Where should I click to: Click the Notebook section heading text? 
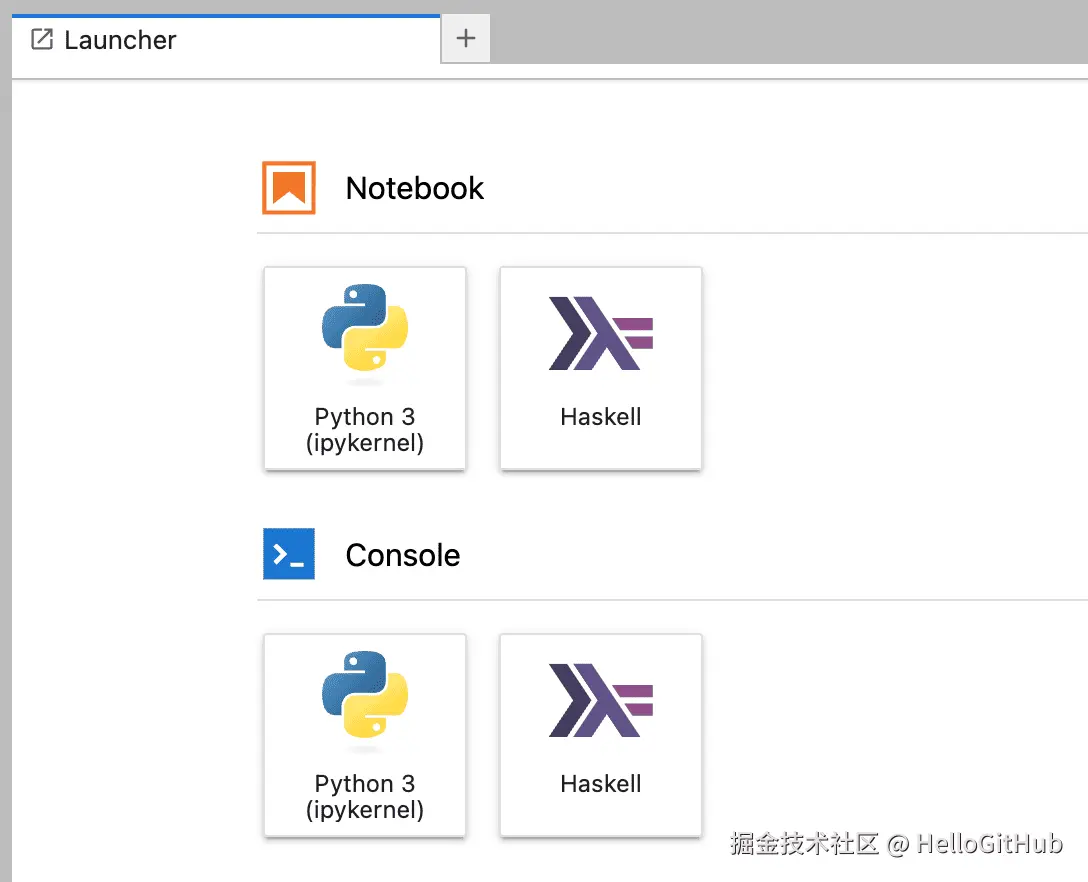pos(414,188)
